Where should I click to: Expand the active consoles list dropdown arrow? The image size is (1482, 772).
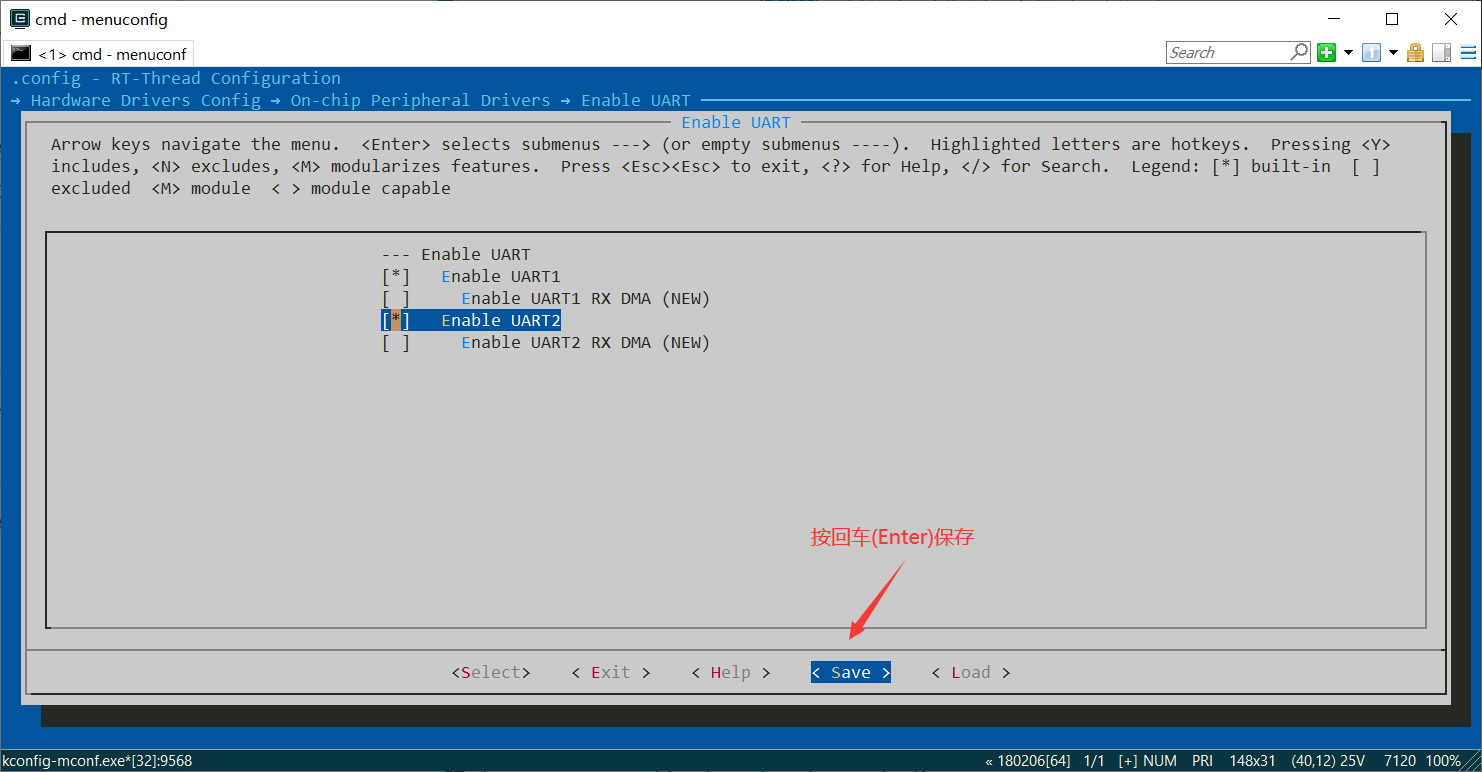pos(1393,53)
